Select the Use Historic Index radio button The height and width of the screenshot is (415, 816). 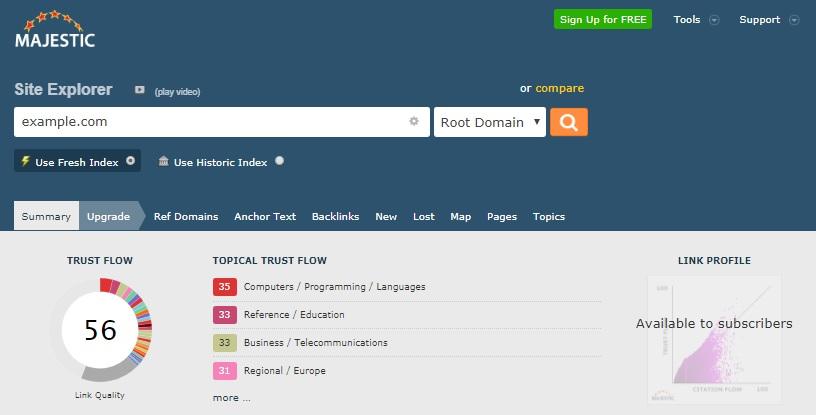pos(279,161)
